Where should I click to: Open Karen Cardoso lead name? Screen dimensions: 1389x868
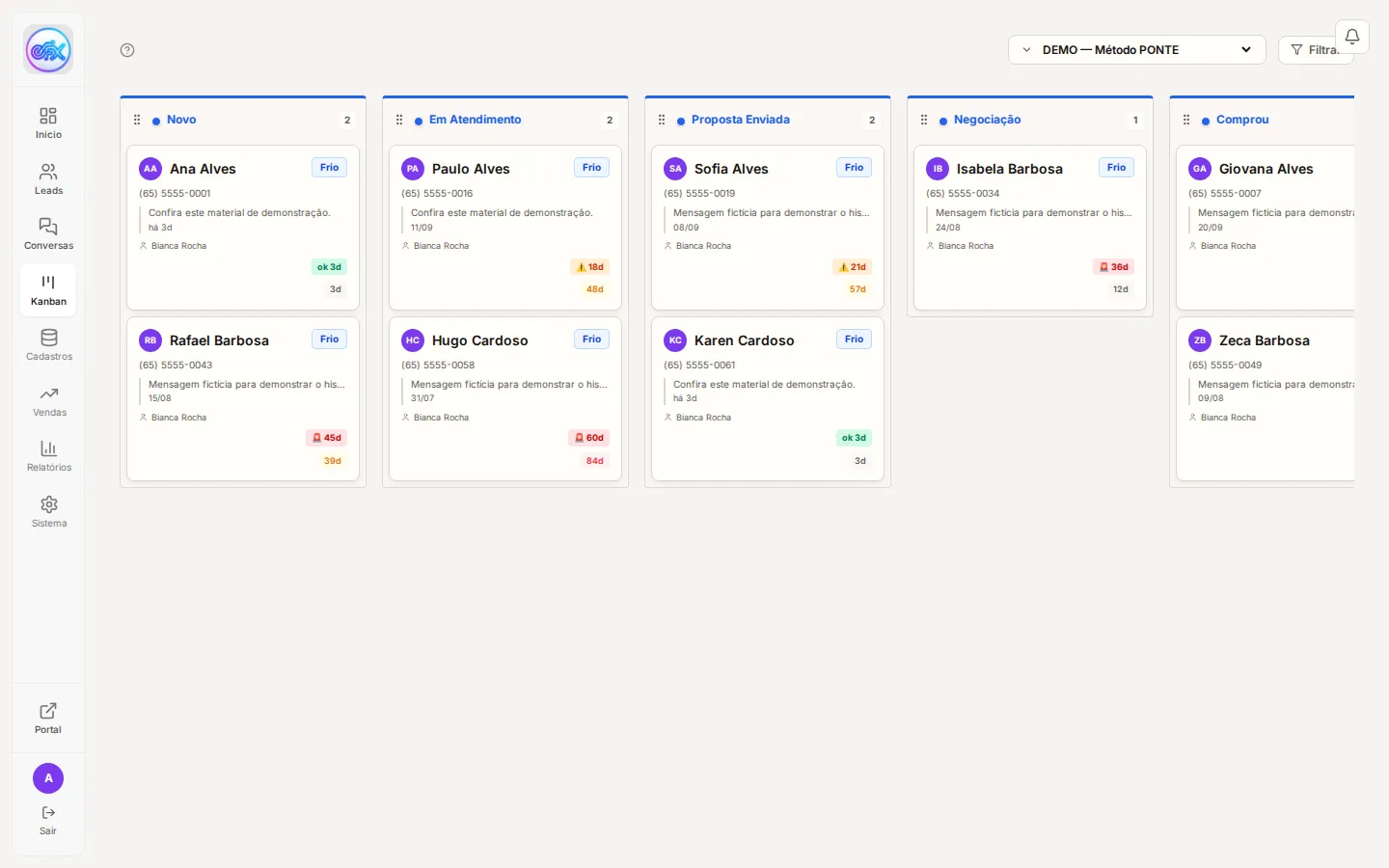tap(744, 340)
